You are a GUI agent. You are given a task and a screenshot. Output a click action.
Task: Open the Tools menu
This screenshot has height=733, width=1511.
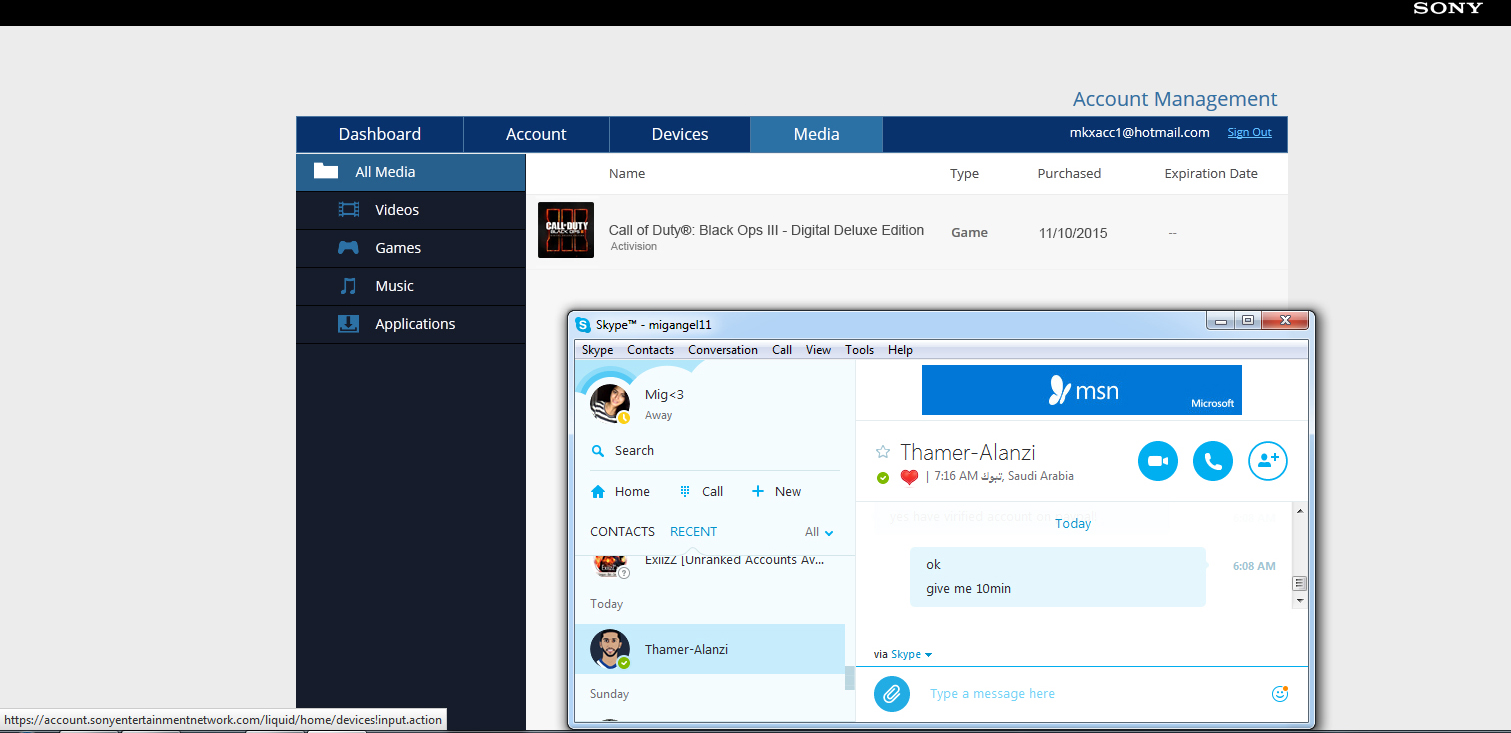pyautogui.click(x=860, y=350)
